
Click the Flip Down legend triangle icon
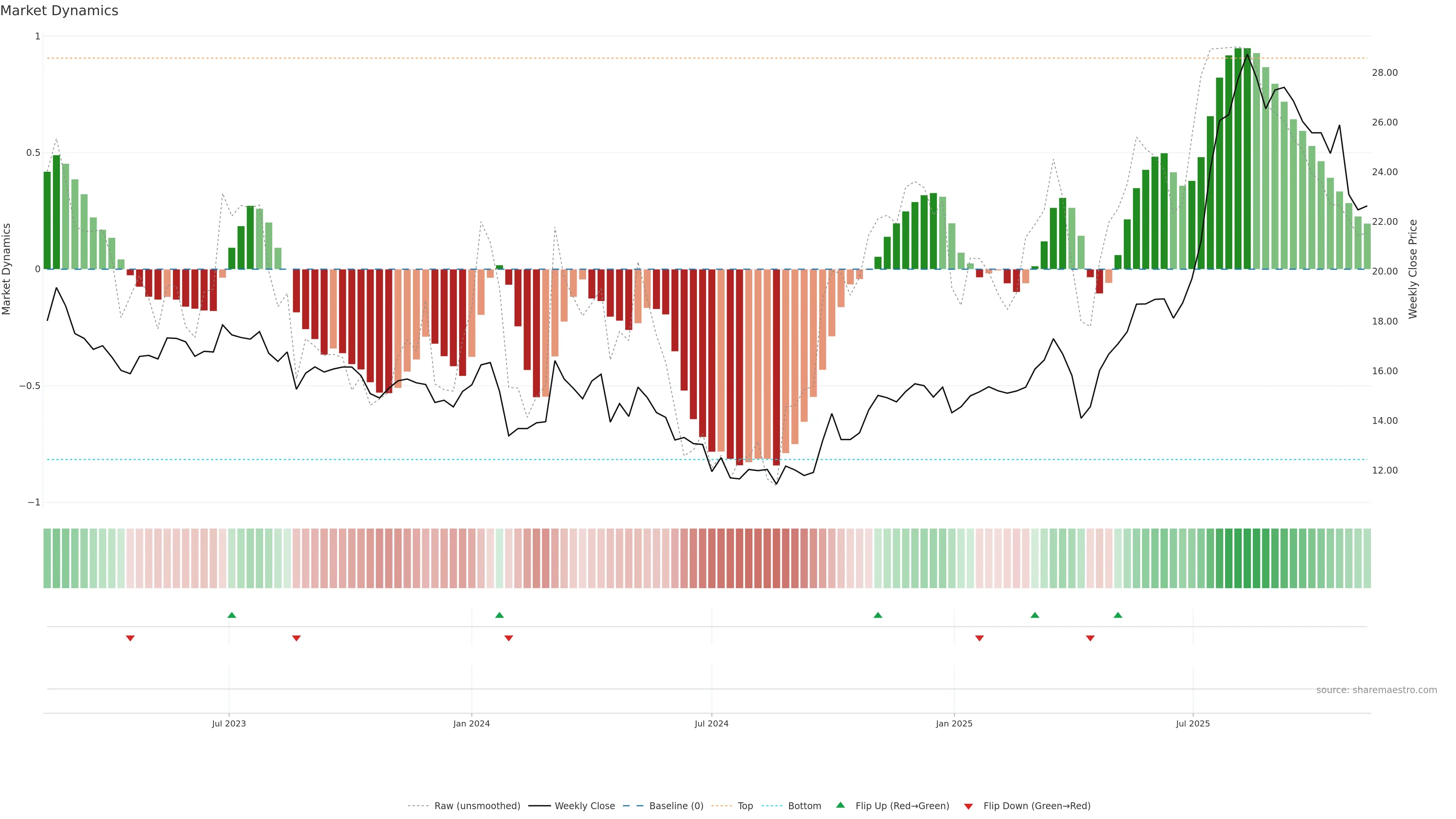(x=968, y=806)
